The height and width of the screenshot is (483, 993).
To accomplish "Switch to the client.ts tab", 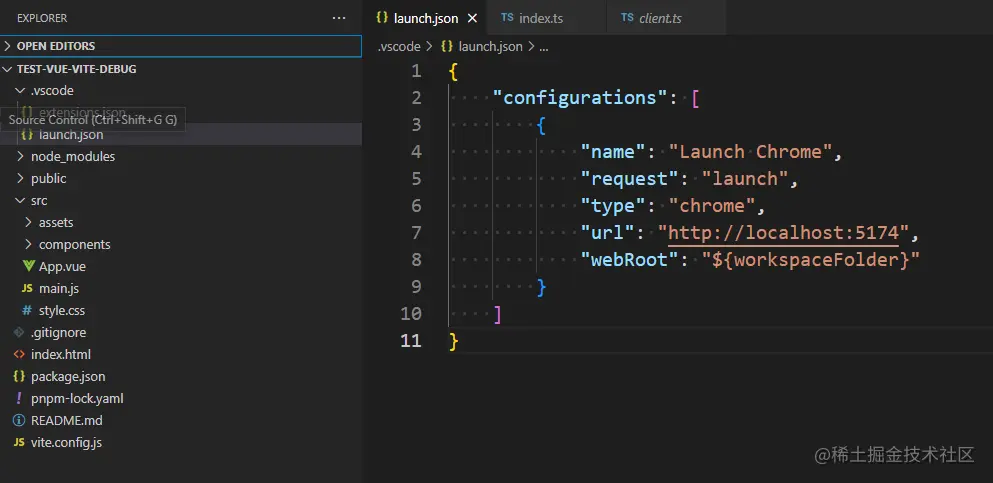I will tap(666, 18).
